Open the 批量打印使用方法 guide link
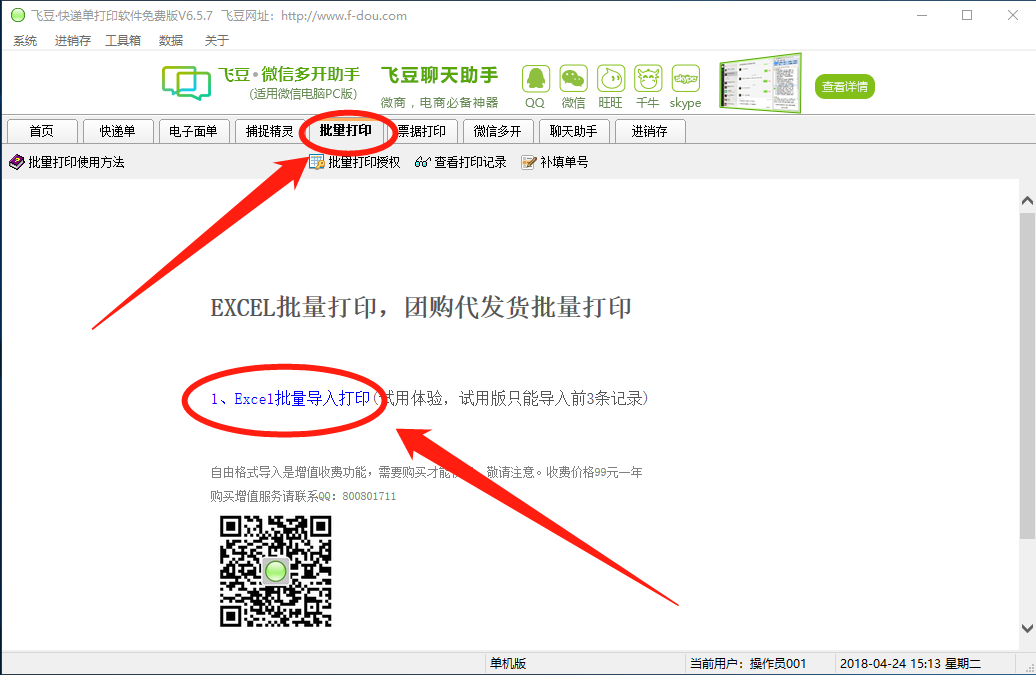1036x675 pixels. coord(76,162)
